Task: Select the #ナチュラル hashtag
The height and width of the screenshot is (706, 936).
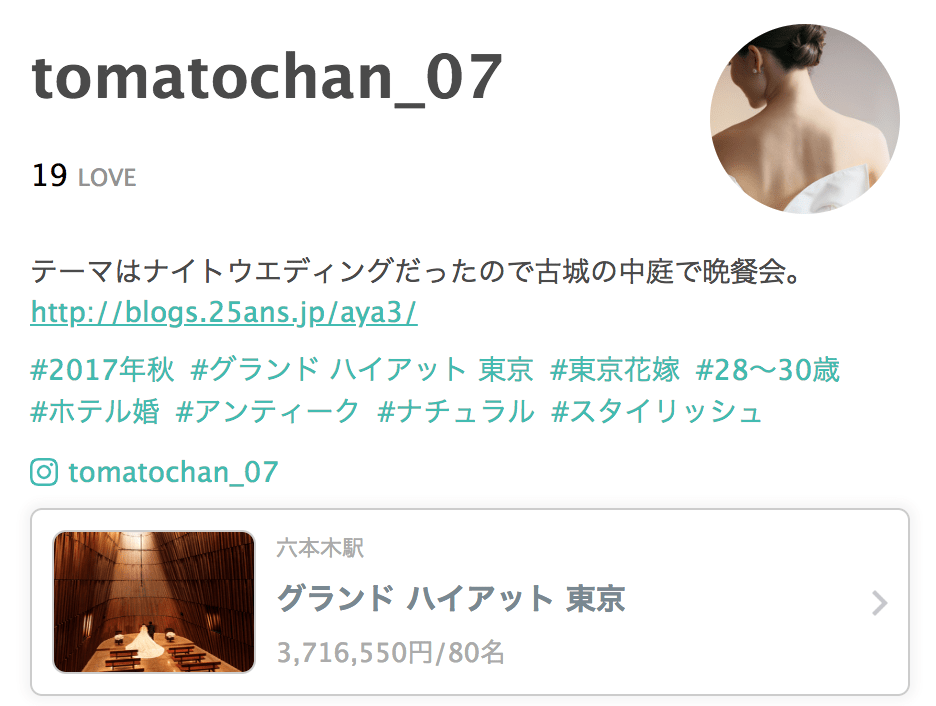Action: point(456,411)
